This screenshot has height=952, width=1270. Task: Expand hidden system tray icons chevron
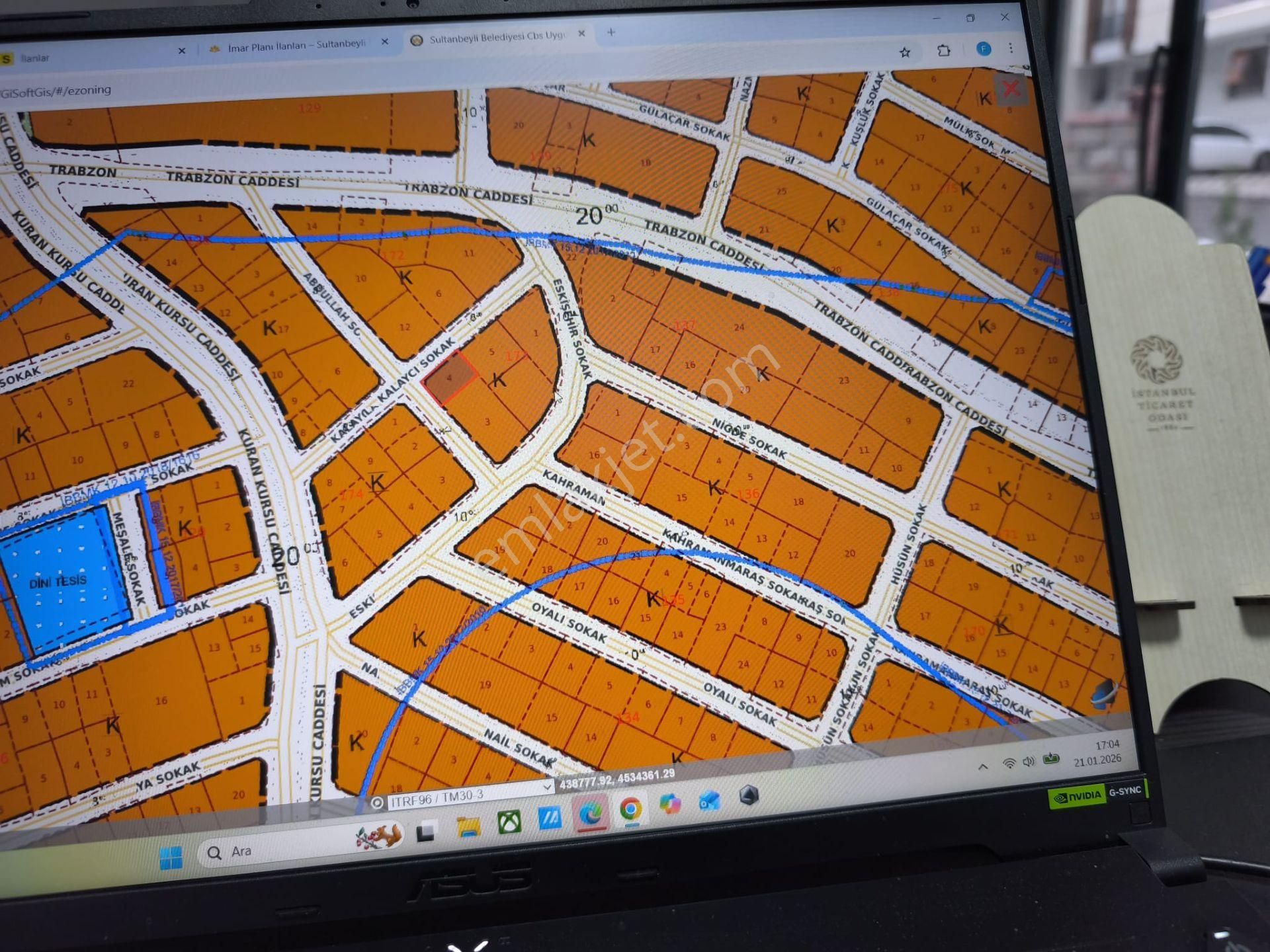pos(983,767)
